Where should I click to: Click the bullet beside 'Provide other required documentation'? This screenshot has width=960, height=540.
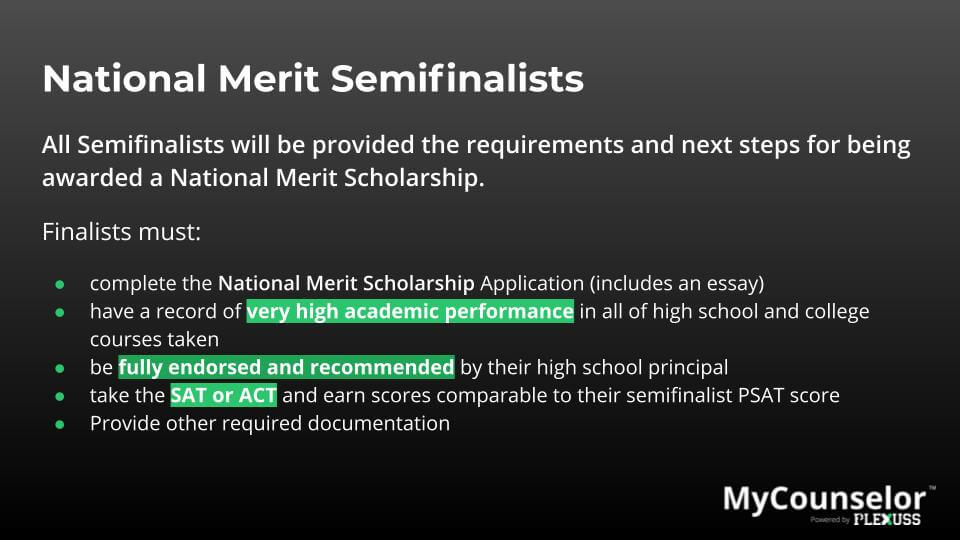click(x=59, y=424)
